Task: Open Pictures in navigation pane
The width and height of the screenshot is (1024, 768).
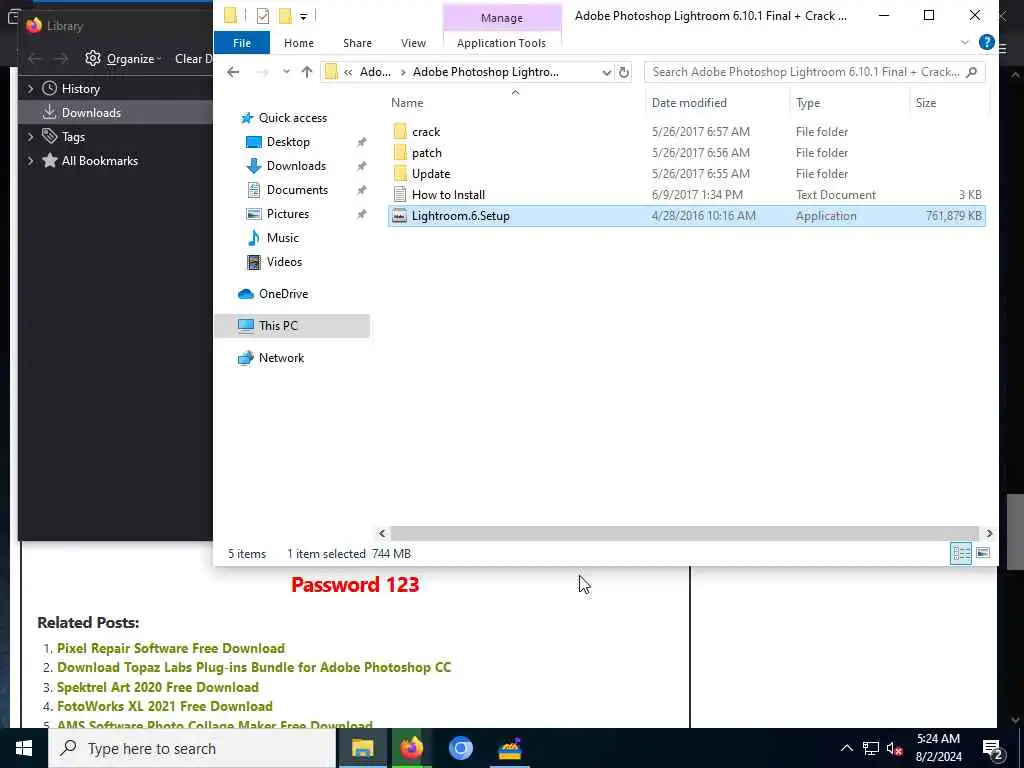Action: pos(287,214)
